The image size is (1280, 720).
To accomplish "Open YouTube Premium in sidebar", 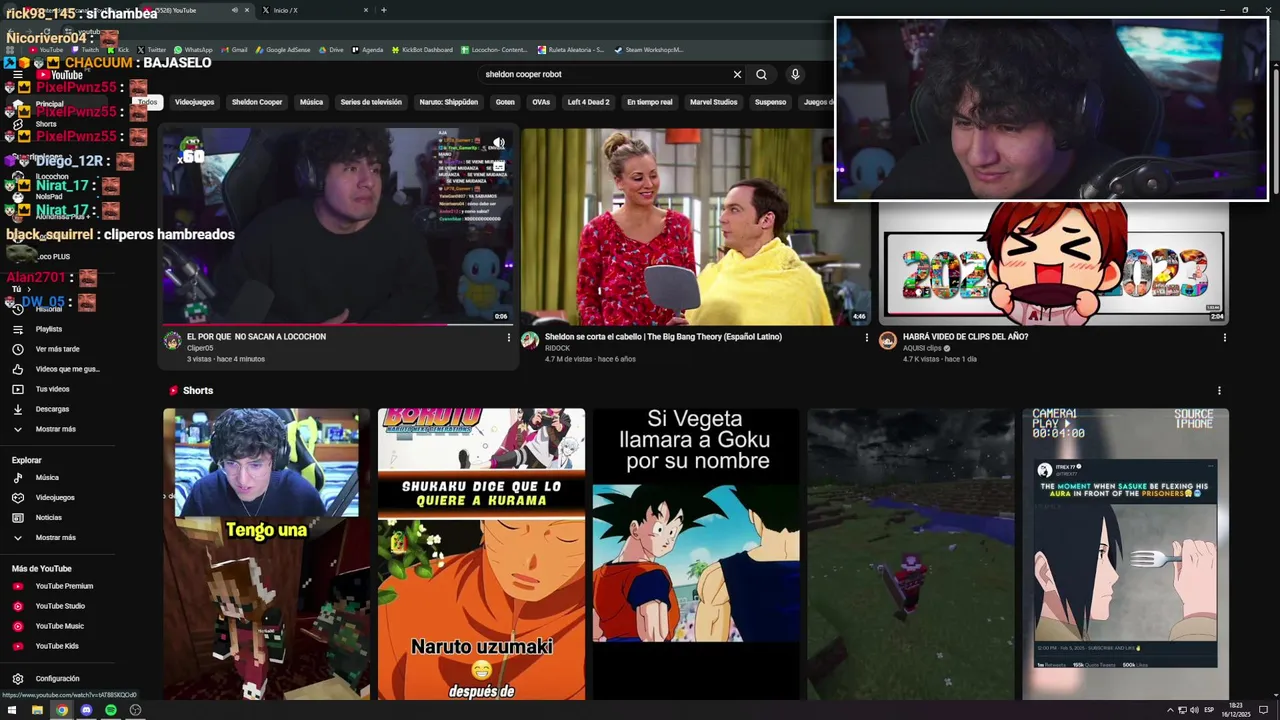I will (64, 586).
